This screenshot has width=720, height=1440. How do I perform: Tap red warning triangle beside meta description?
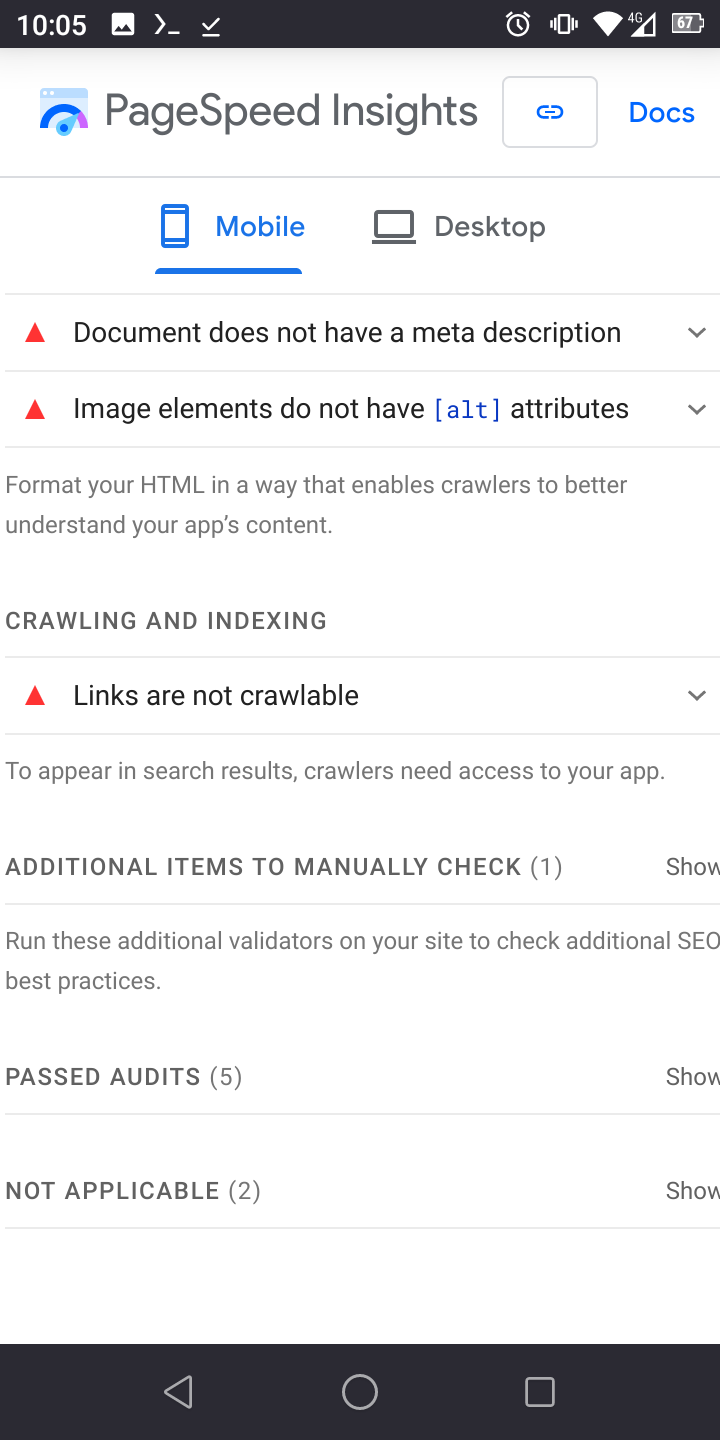pyautogui.click(x=35, y=333)
